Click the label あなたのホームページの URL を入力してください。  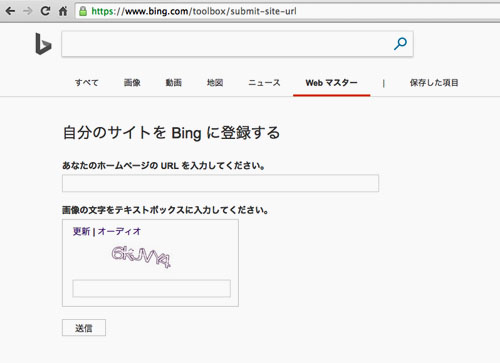click(164, 165)
